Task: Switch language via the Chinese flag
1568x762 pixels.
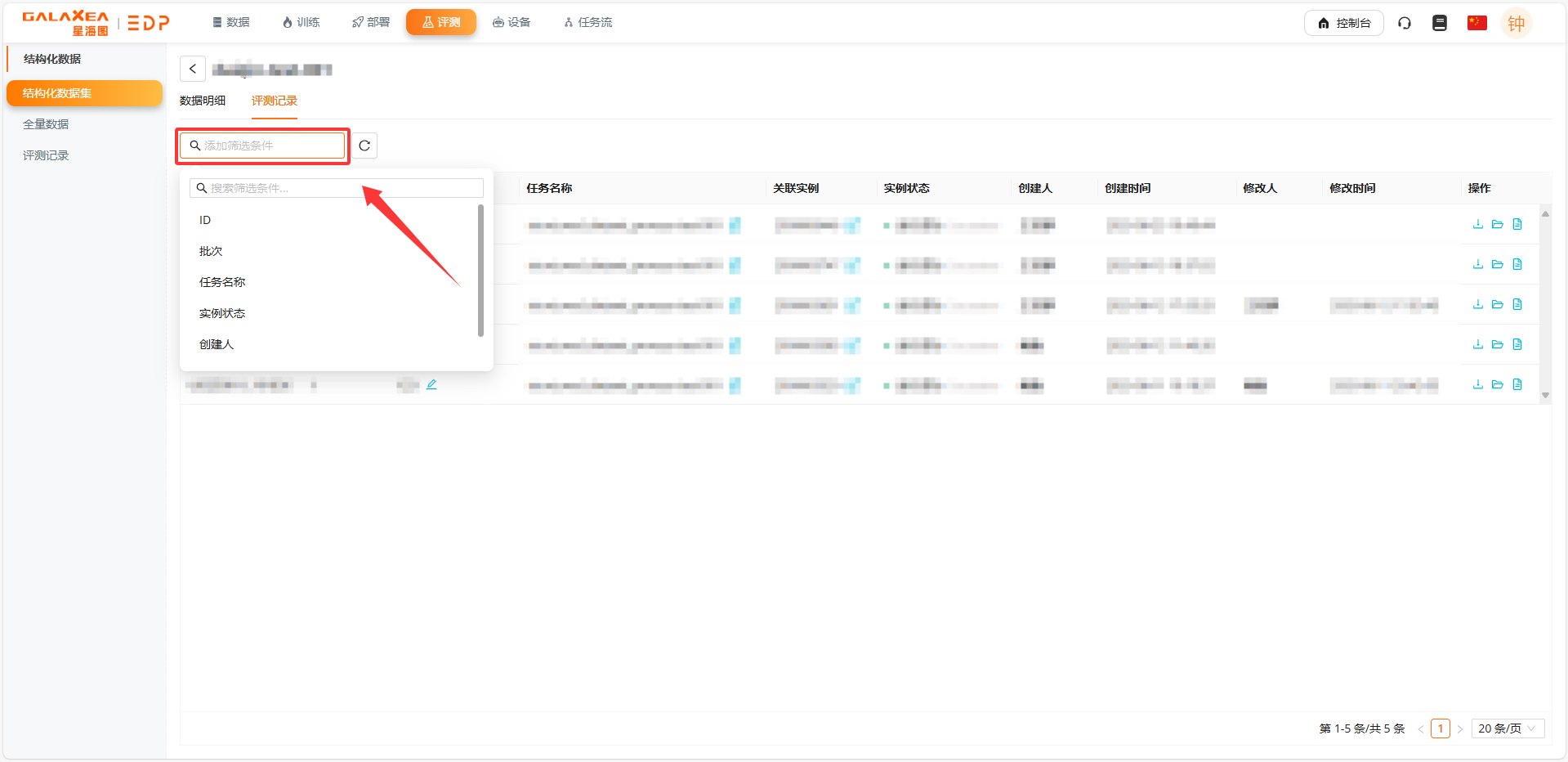Action: 1476,23
